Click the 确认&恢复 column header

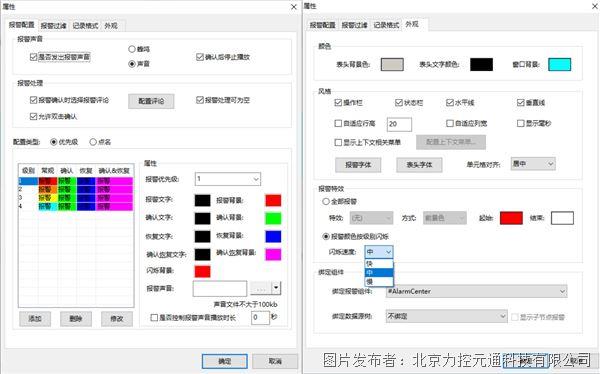coord(114,171)
